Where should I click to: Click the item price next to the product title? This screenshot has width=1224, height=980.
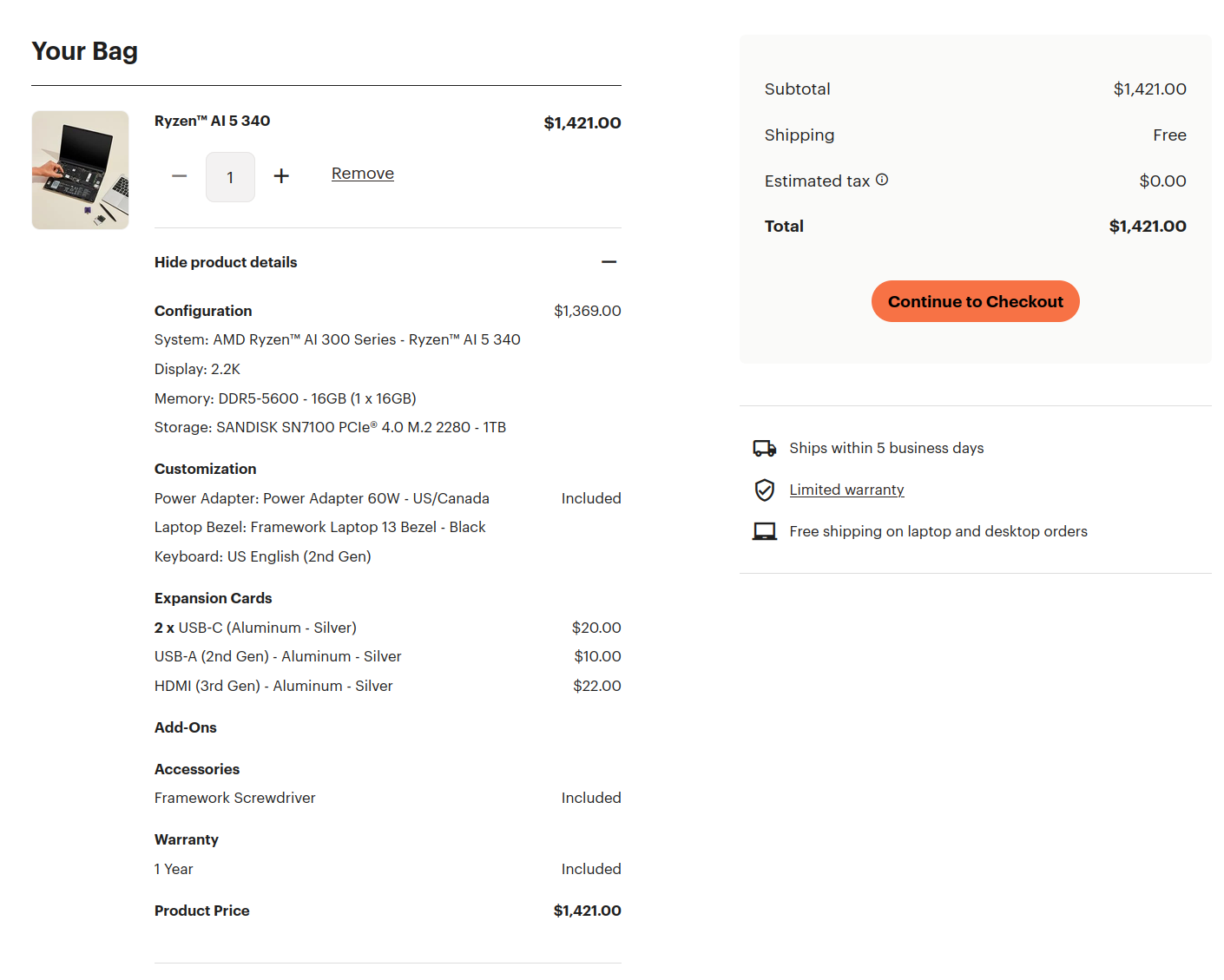[x=582, y=122]
